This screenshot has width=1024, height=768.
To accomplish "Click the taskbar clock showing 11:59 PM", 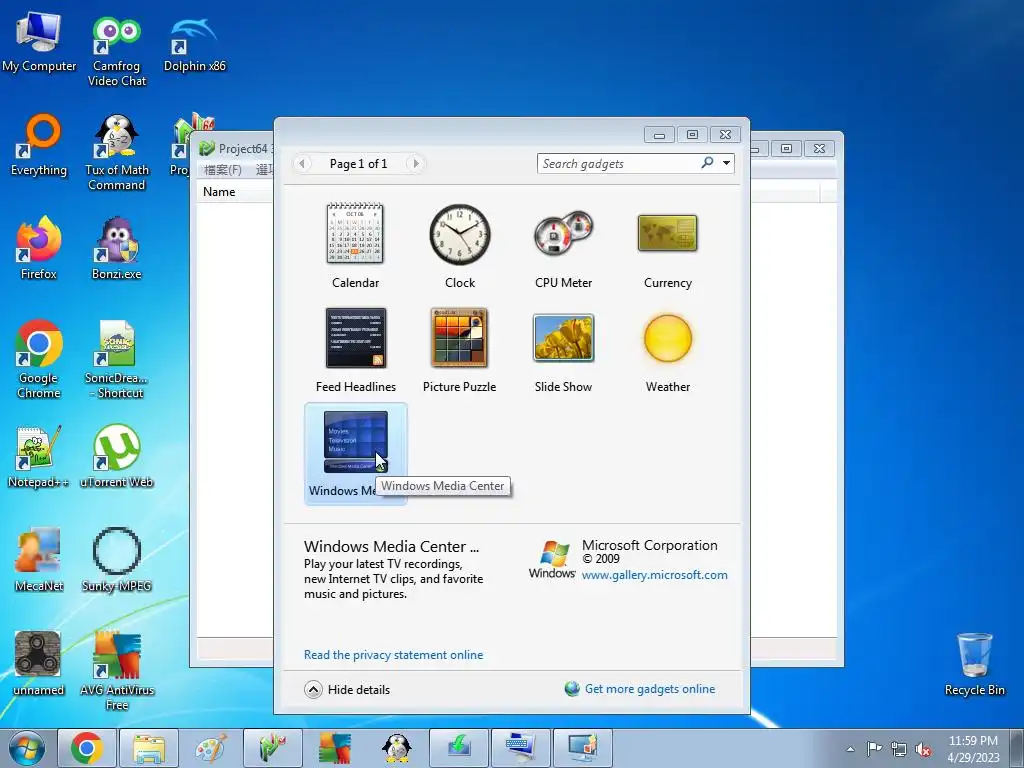I will [973, 748].
